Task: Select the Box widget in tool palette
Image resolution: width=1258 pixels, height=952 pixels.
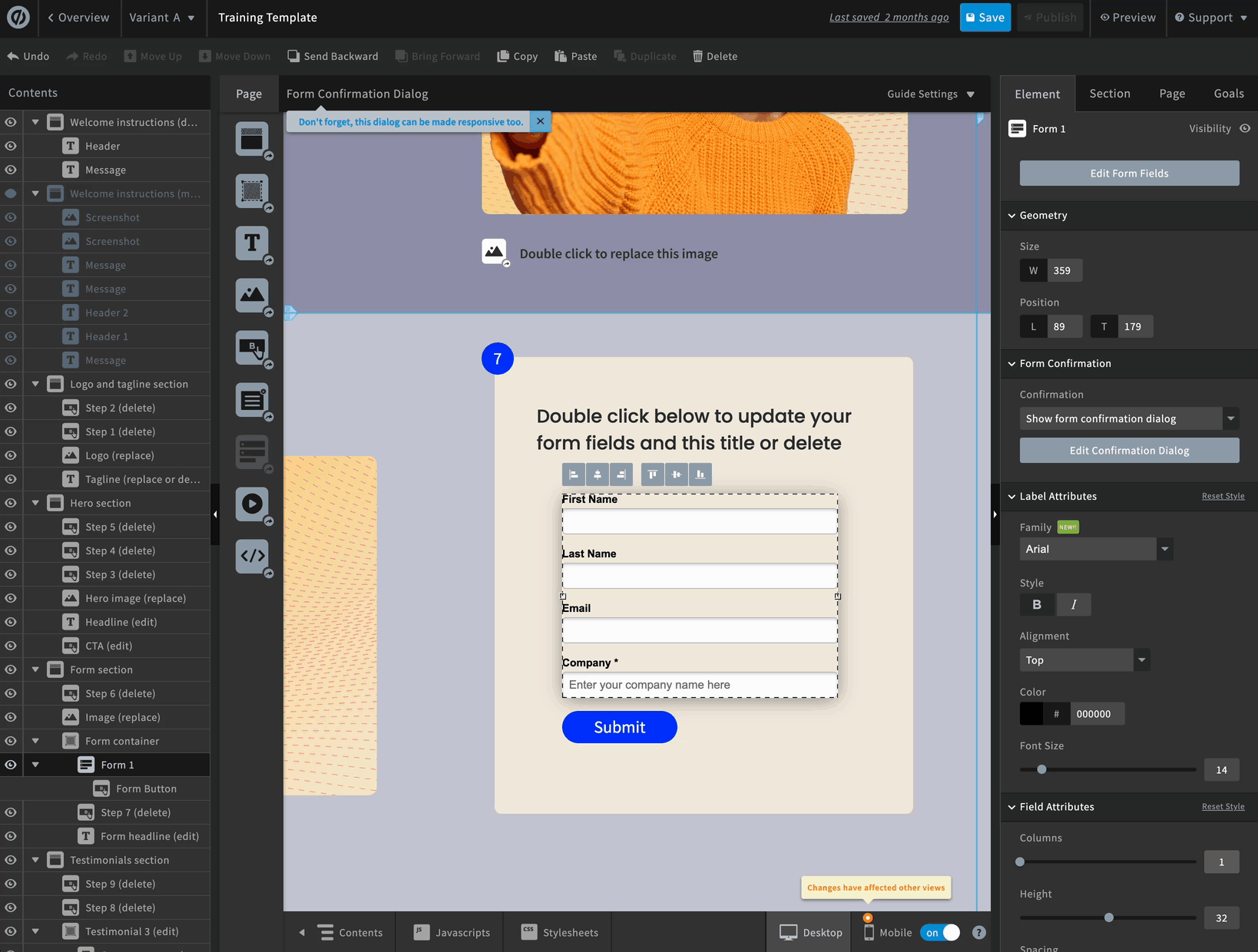Action: [252, 191]
